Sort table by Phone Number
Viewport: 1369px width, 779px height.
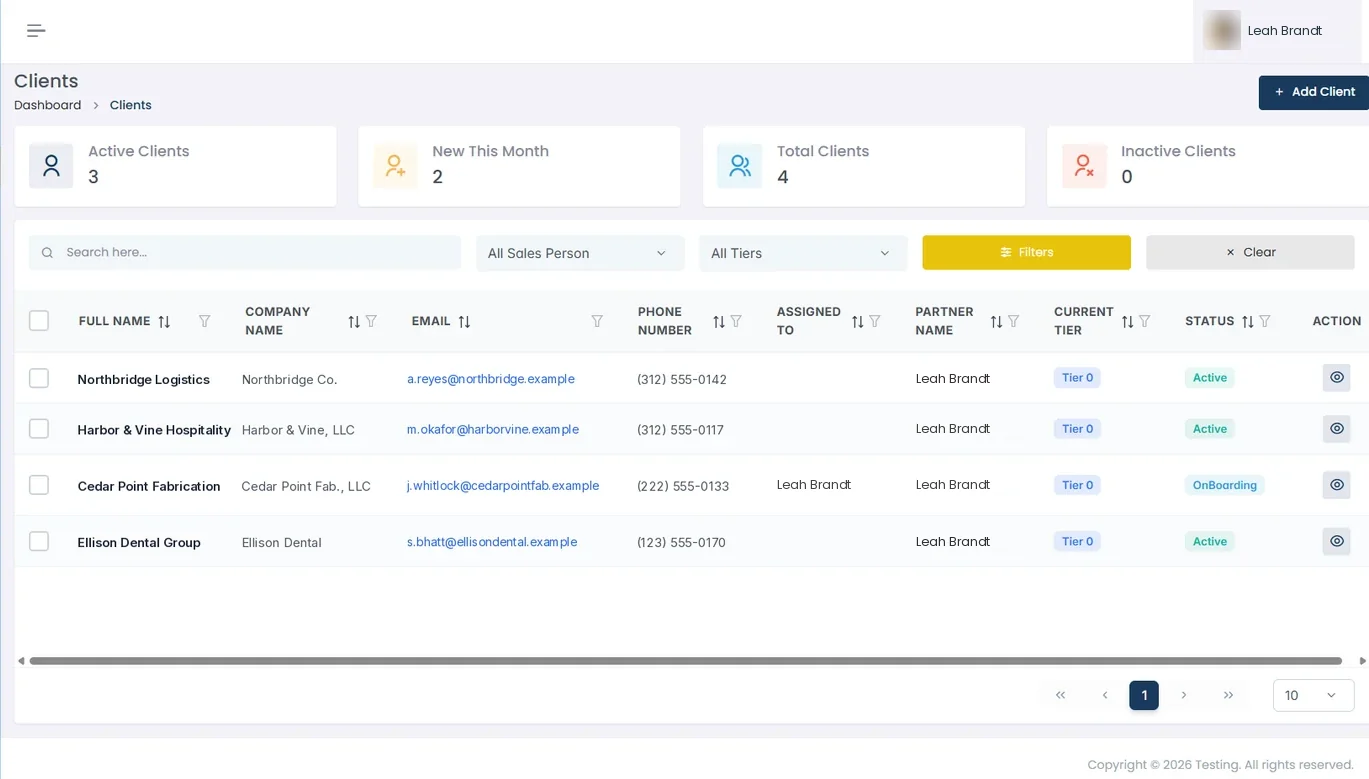[719, 322]
